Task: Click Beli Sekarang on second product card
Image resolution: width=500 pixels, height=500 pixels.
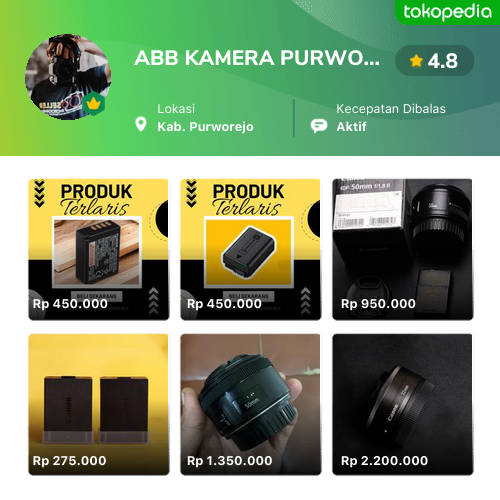Action: pos(249,296)
